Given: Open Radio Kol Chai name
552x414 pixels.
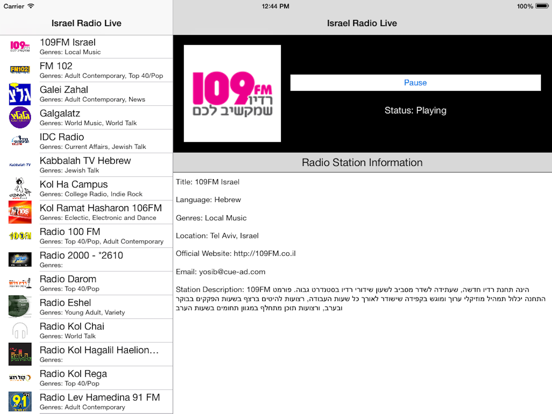Looking at the screenshot, I should [x=72, y=326].
